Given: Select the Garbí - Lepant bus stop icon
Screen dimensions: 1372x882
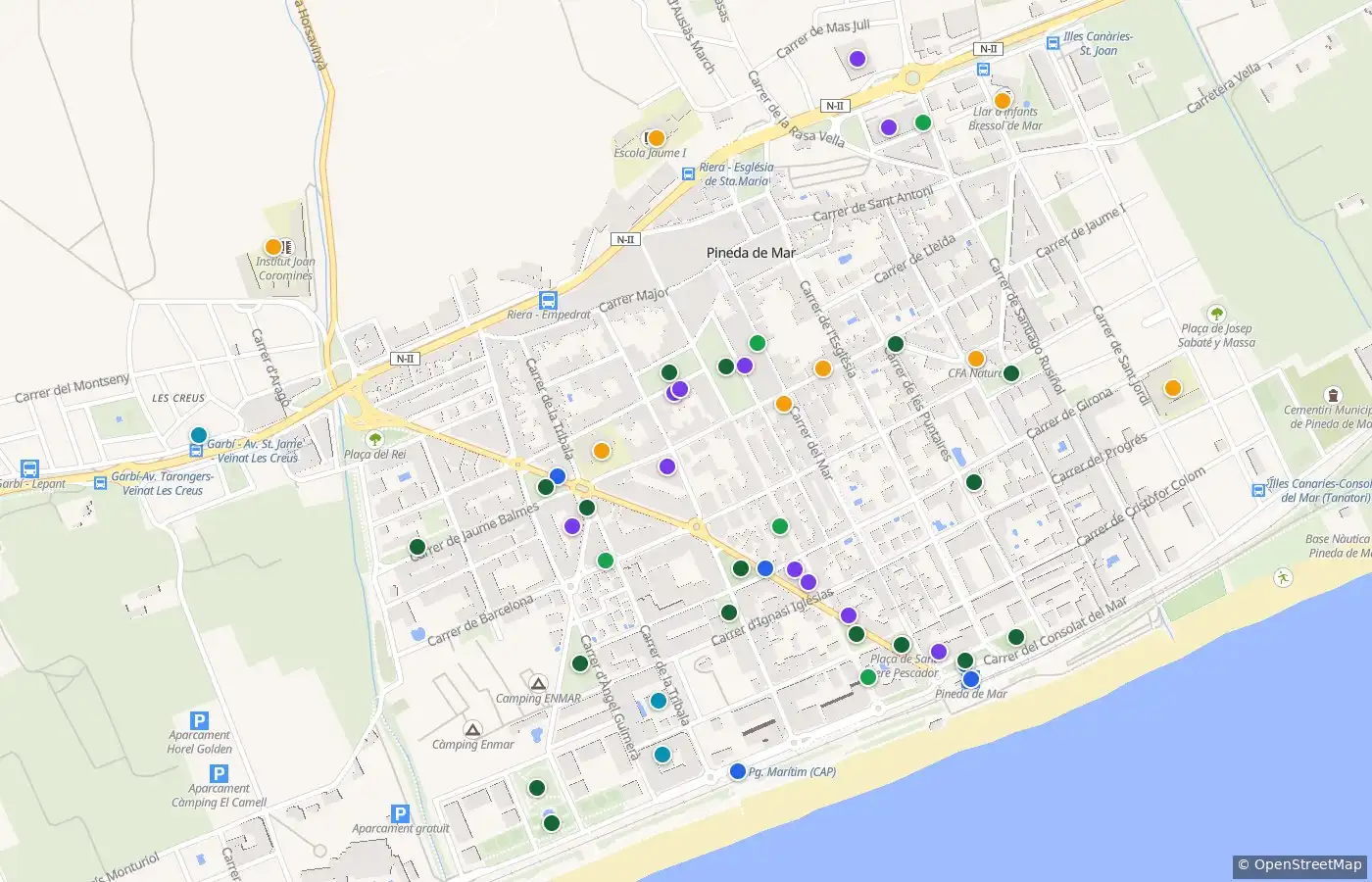Looking at the screenshot, I should [x=29, y=469].
